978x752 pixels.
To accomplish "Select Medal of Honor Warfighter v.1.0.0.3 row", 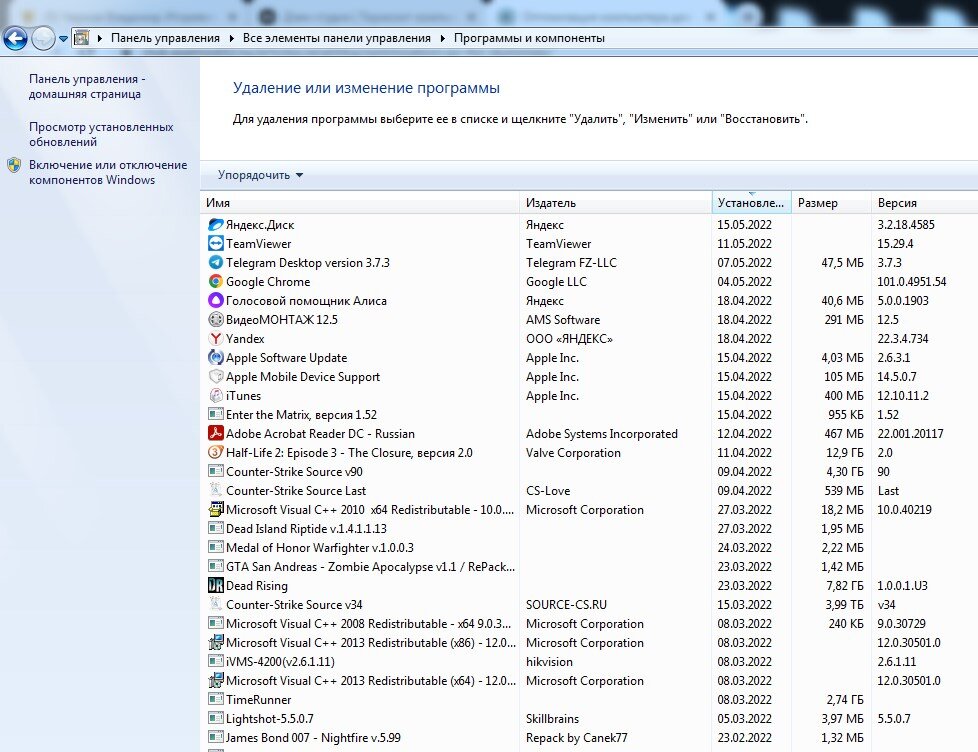I will (x=589, y=547).
